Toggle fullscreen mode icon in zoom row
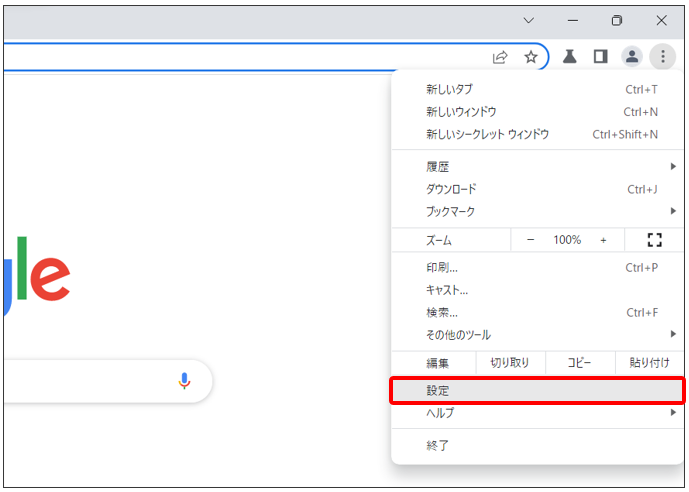 pos(654,240)
